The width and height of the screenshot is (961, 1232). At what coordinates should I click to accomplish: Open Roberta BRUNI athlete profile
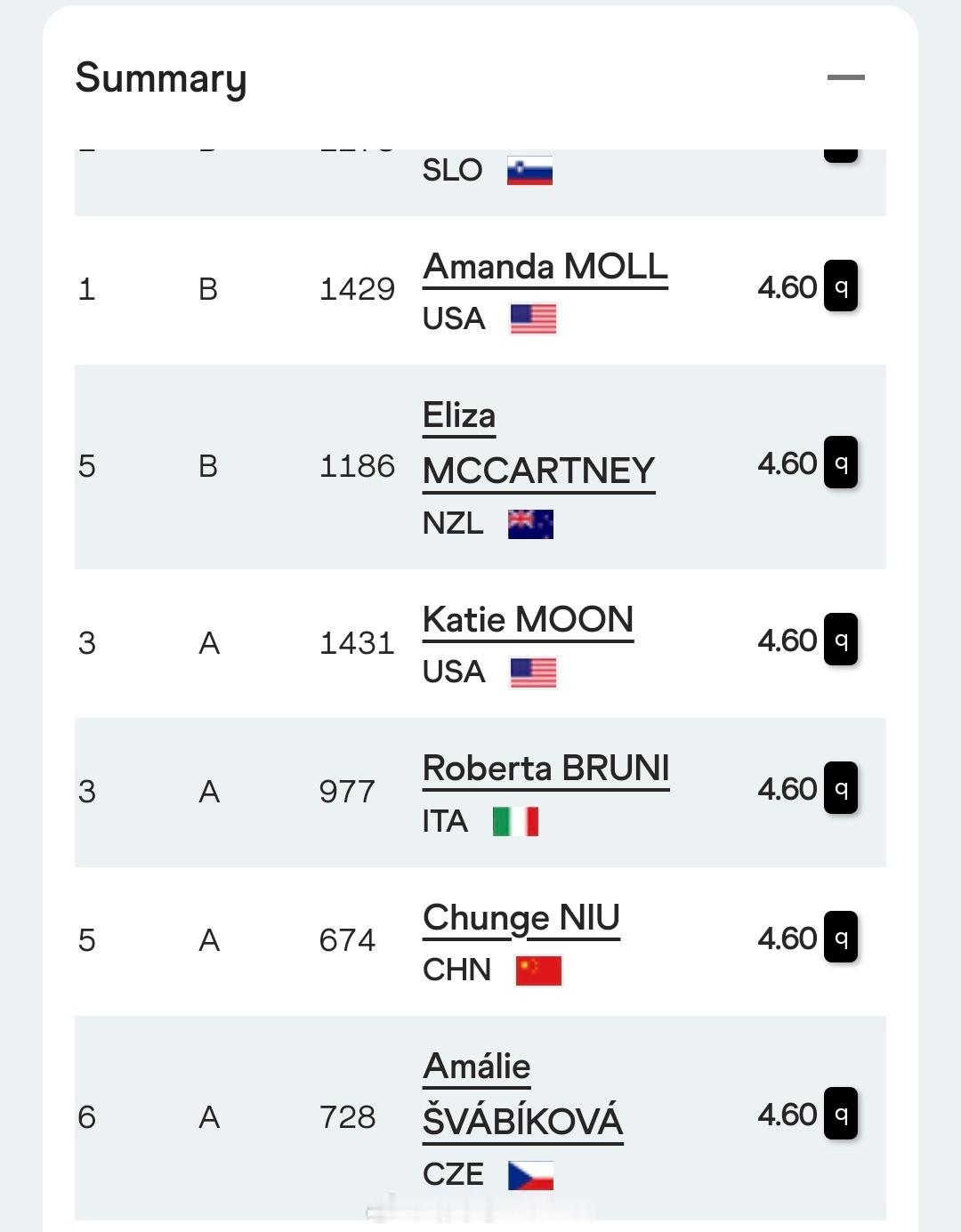click(546, 769)
